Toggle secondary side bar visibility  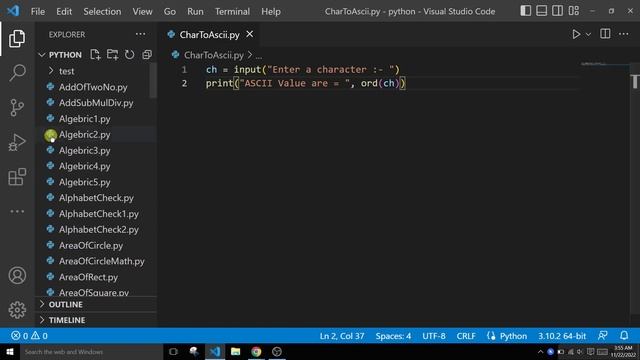[558, 11]
